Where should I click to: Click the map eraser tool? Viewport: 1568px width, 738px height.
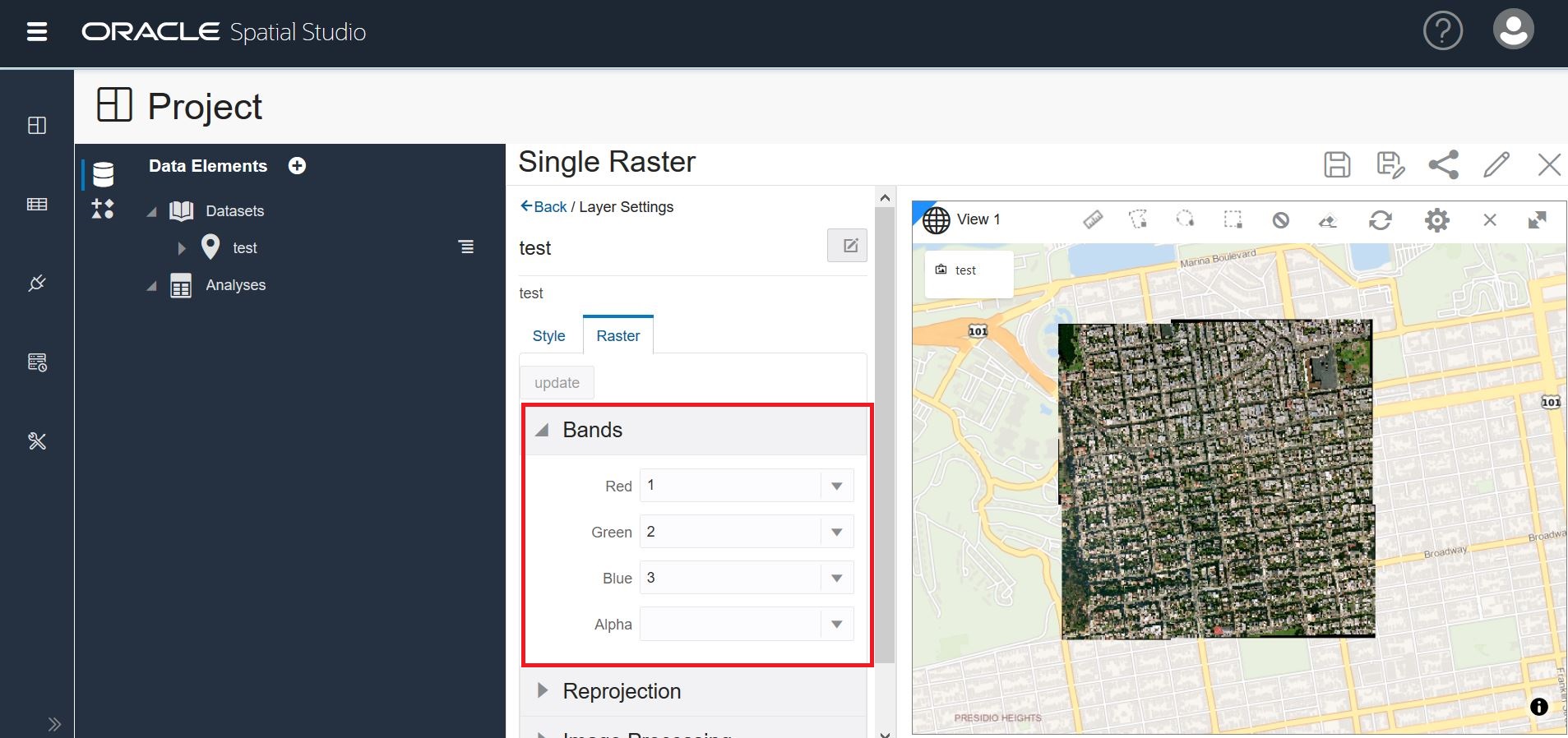1328,220
